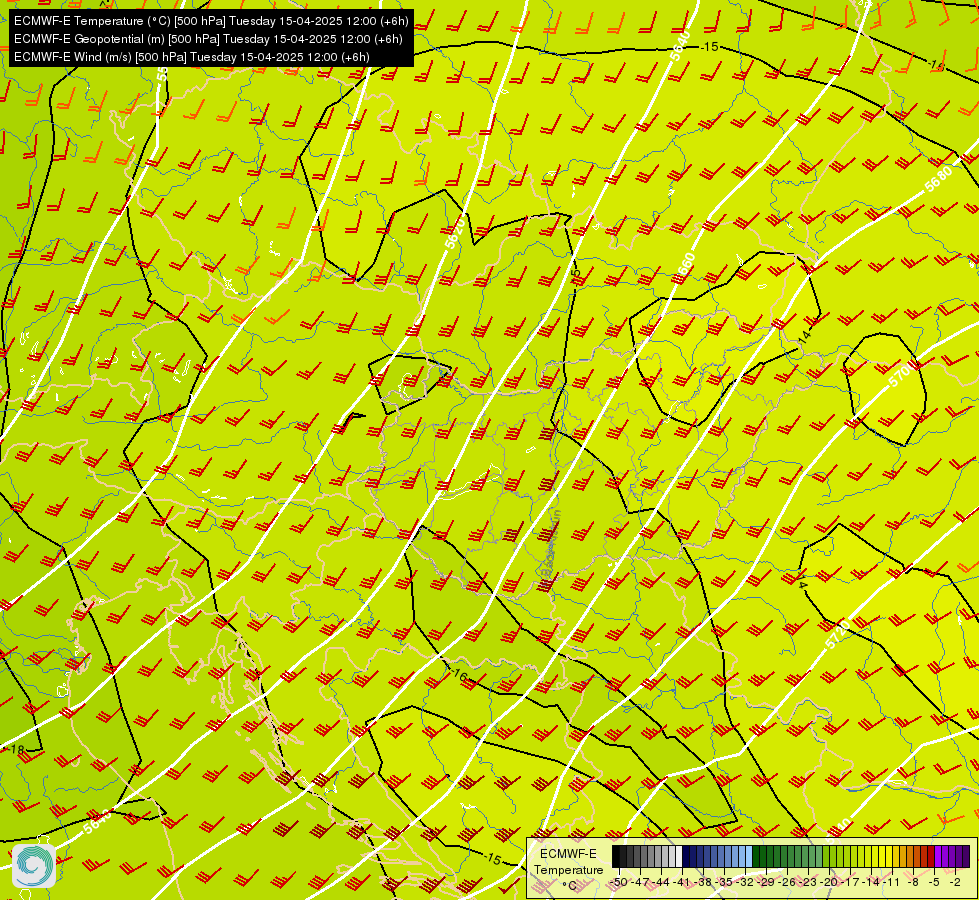
Task: Click the bright purple swatch above -5
Action: [938, 856]
